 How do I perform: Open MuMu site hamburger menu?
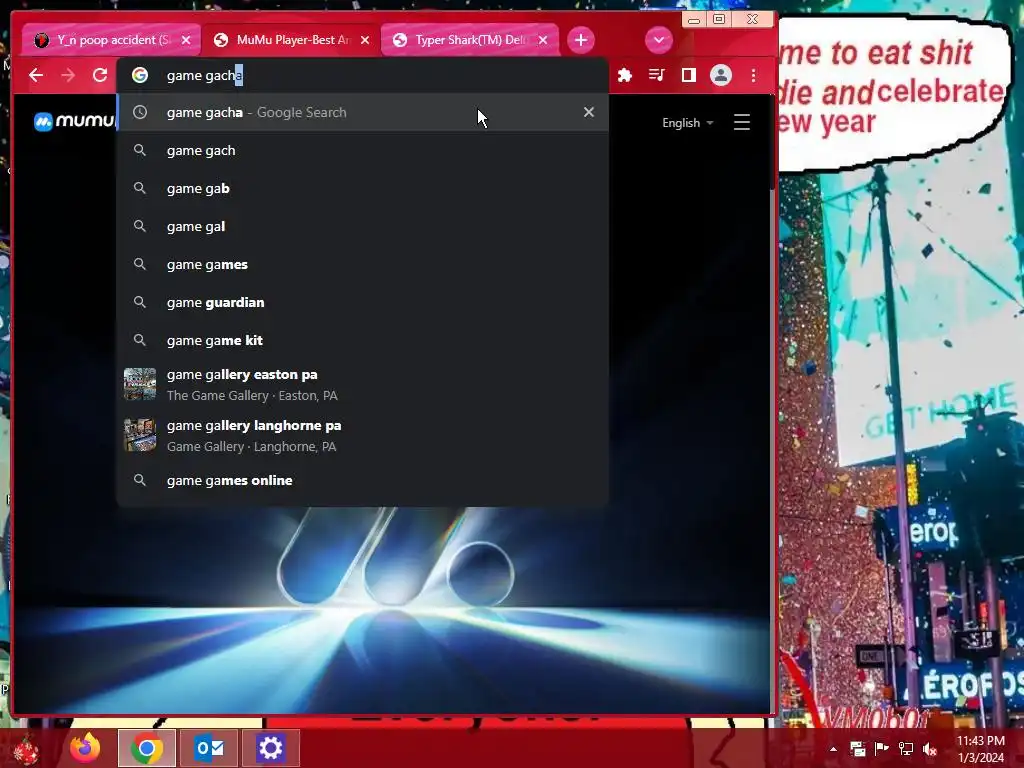tap(741, 122)
